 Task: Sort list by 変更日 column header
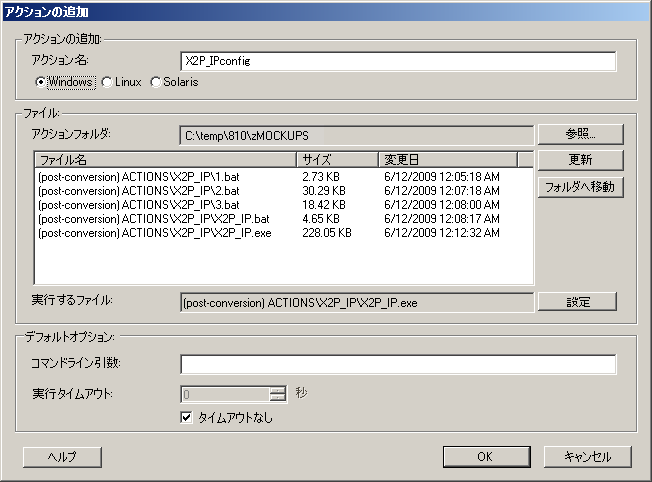pyautogui.click(x=446, y=159)
